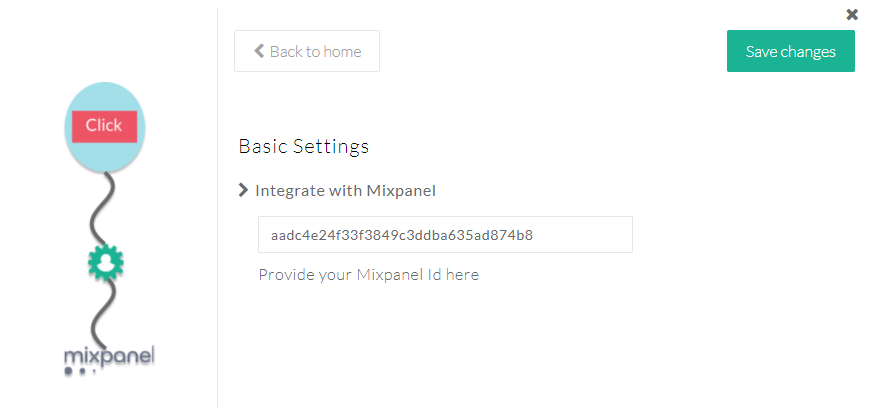Close the settings panel with the X

tap(852, 14)
